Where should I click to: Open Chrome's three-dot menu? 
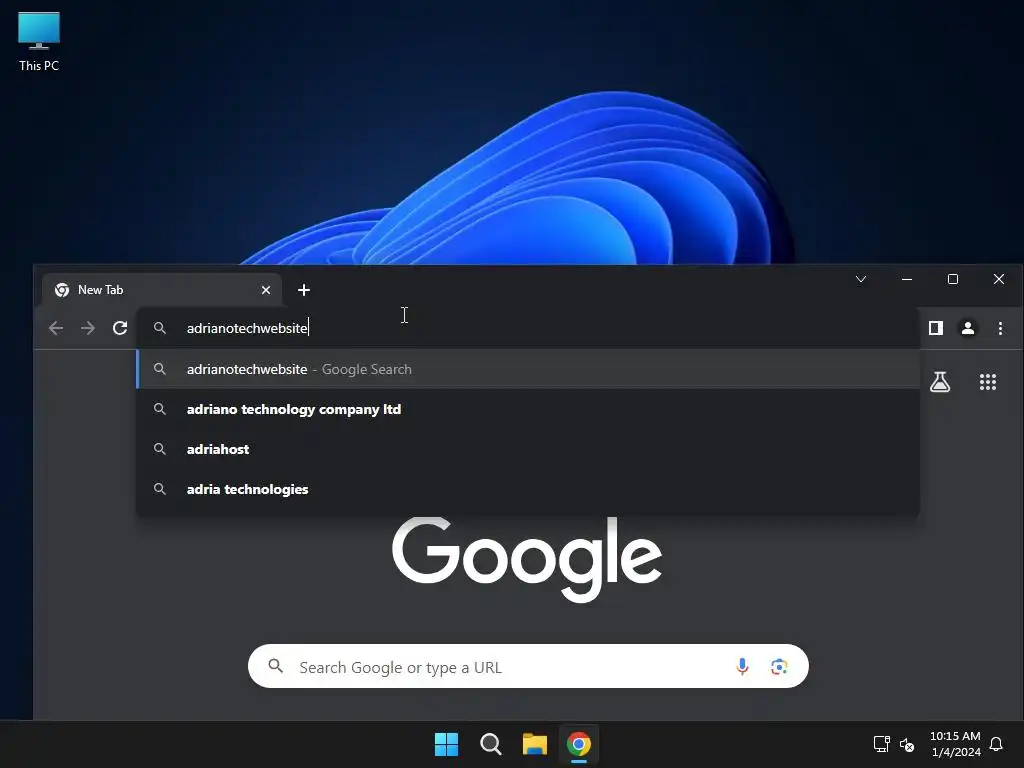coord(1000,328)
